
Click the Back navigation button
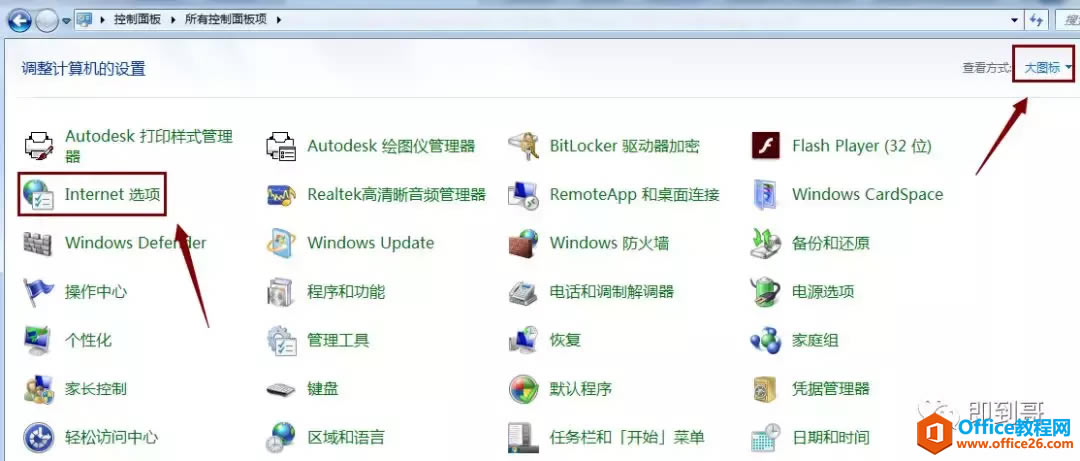(21, 20)
